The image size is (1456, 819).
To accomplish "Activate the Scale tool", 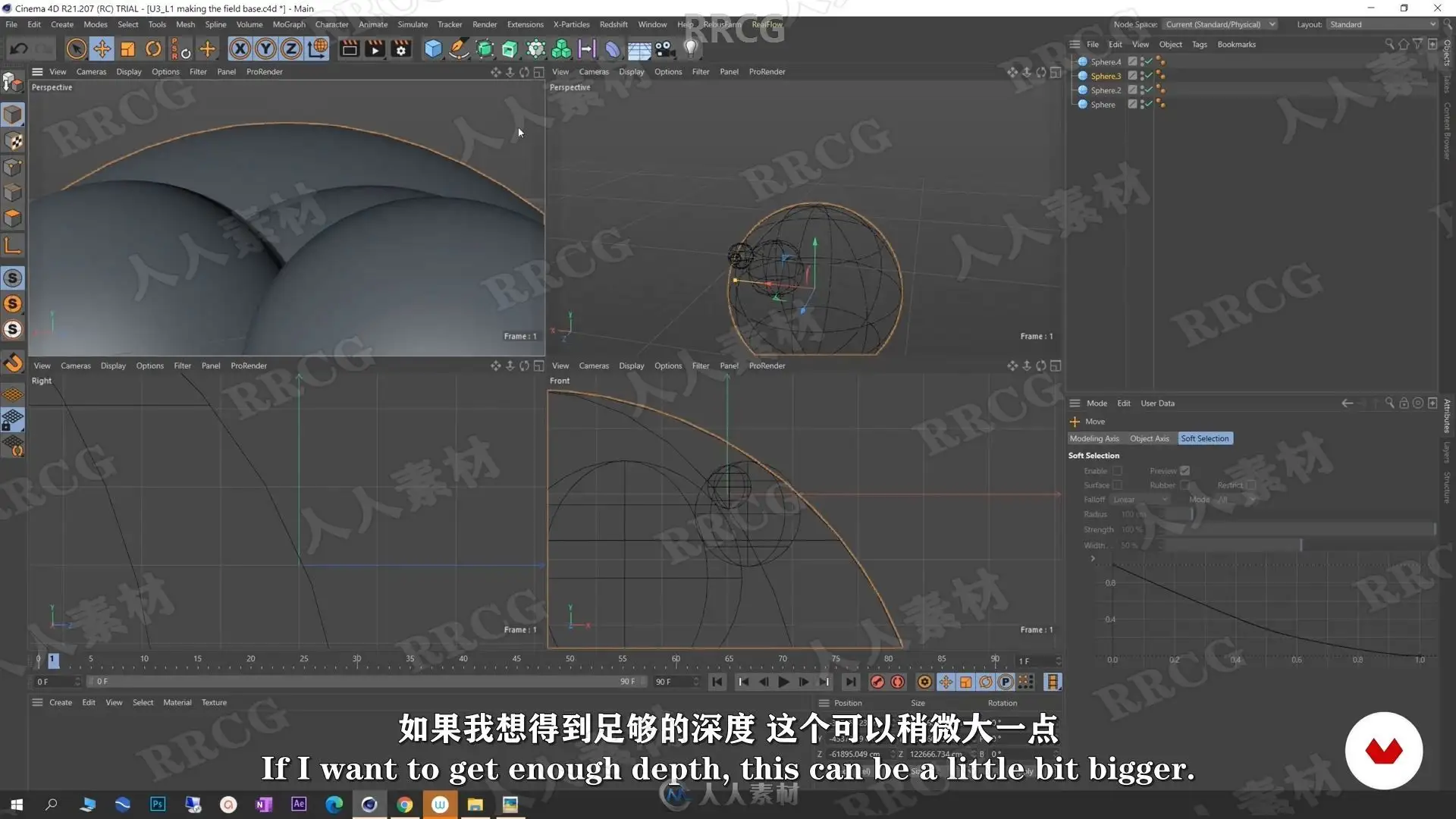I will [x=127, y=49].
